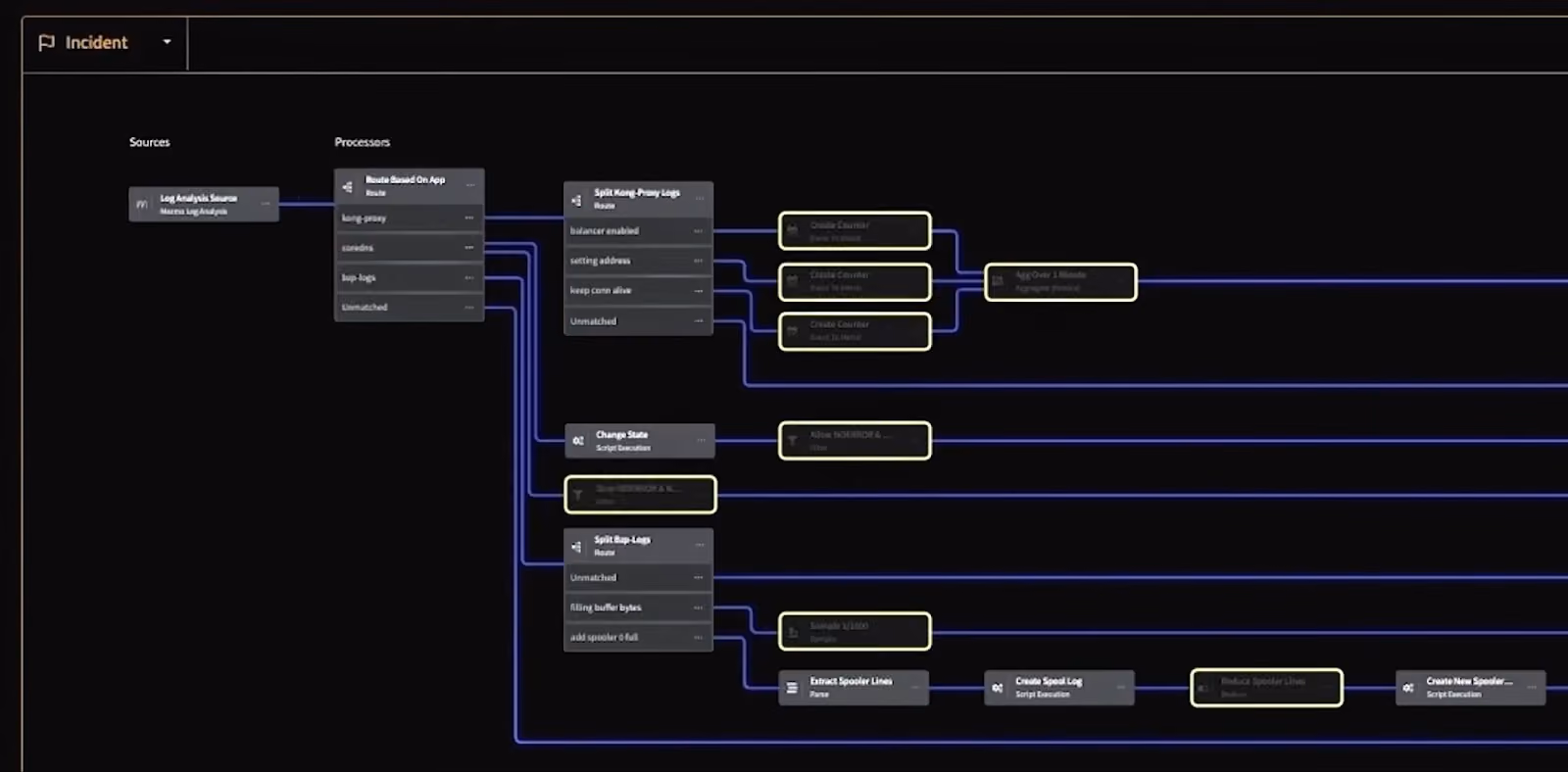This screenshot has height=772, width=1568.
Task: Select the Extract Spooler Lines node title
Action: click(851, 681)
